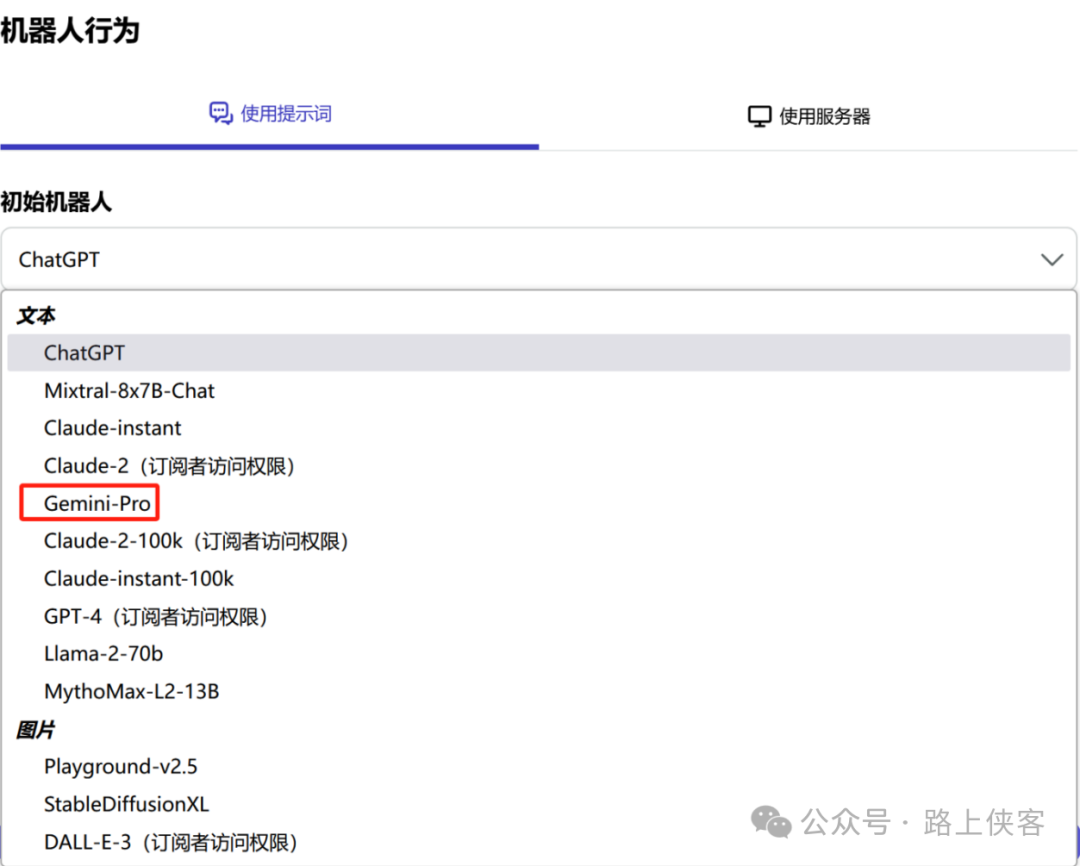Select MythoMax-L2-13B in the list
The width and height of the screenshot is (1080, 866).
coord(539,691)
